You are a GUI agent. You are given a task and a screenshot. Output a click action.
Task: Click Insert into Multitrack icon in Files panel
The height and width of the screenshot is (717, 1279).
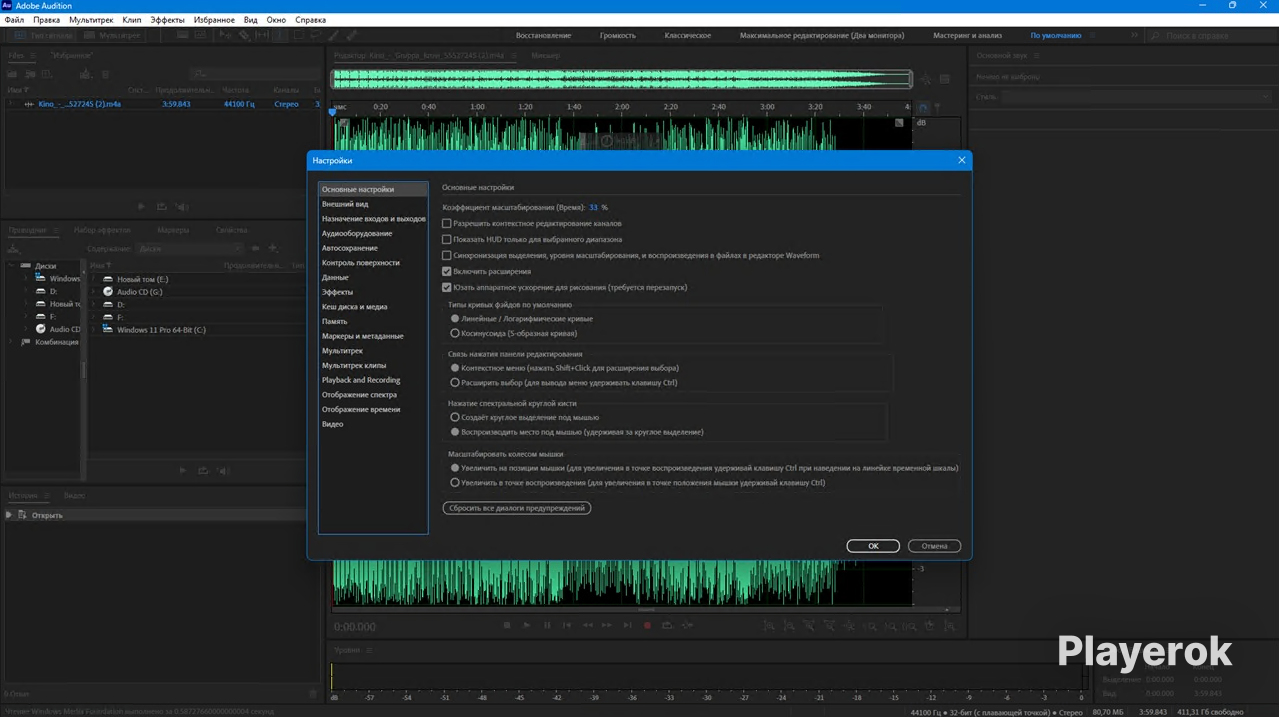coord(85,73)
